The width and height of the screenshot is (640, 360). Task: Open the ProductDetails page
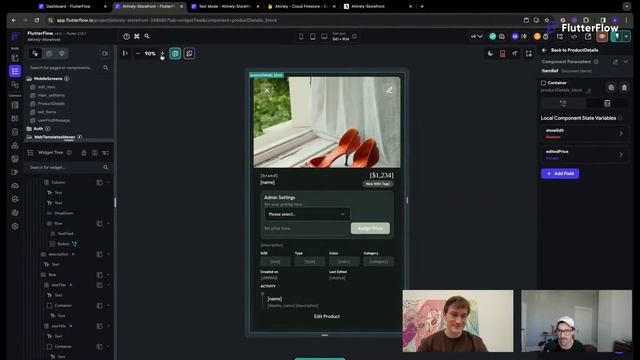coord(51,104)
